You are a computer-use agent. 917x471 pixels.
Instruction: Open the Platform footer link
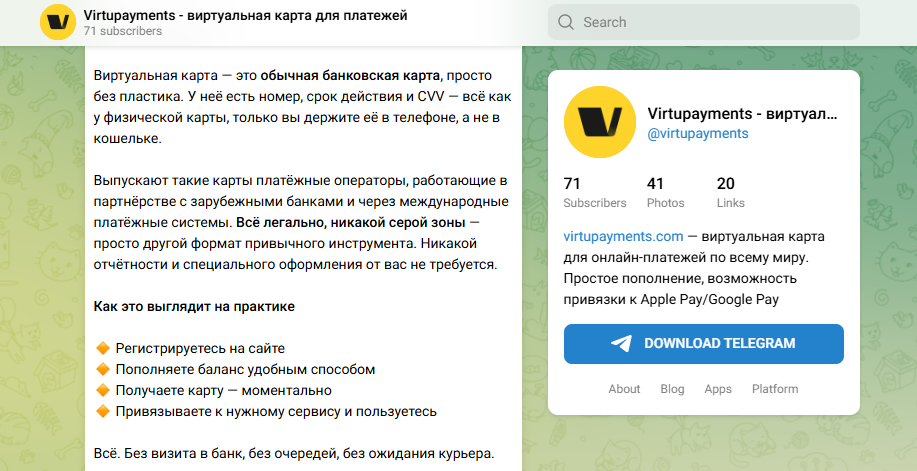775,389
